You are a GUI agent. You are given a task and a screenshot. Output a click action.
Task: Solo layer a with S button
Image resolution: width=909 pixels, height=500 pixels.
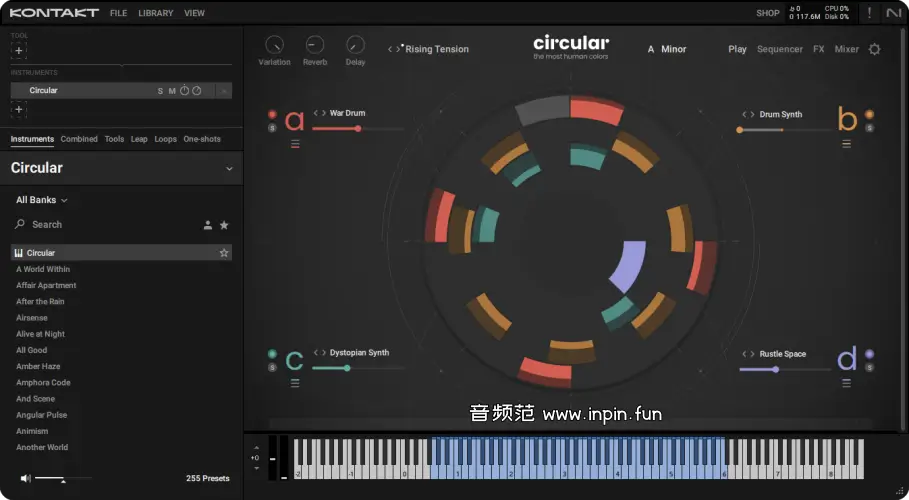[272, 128]
